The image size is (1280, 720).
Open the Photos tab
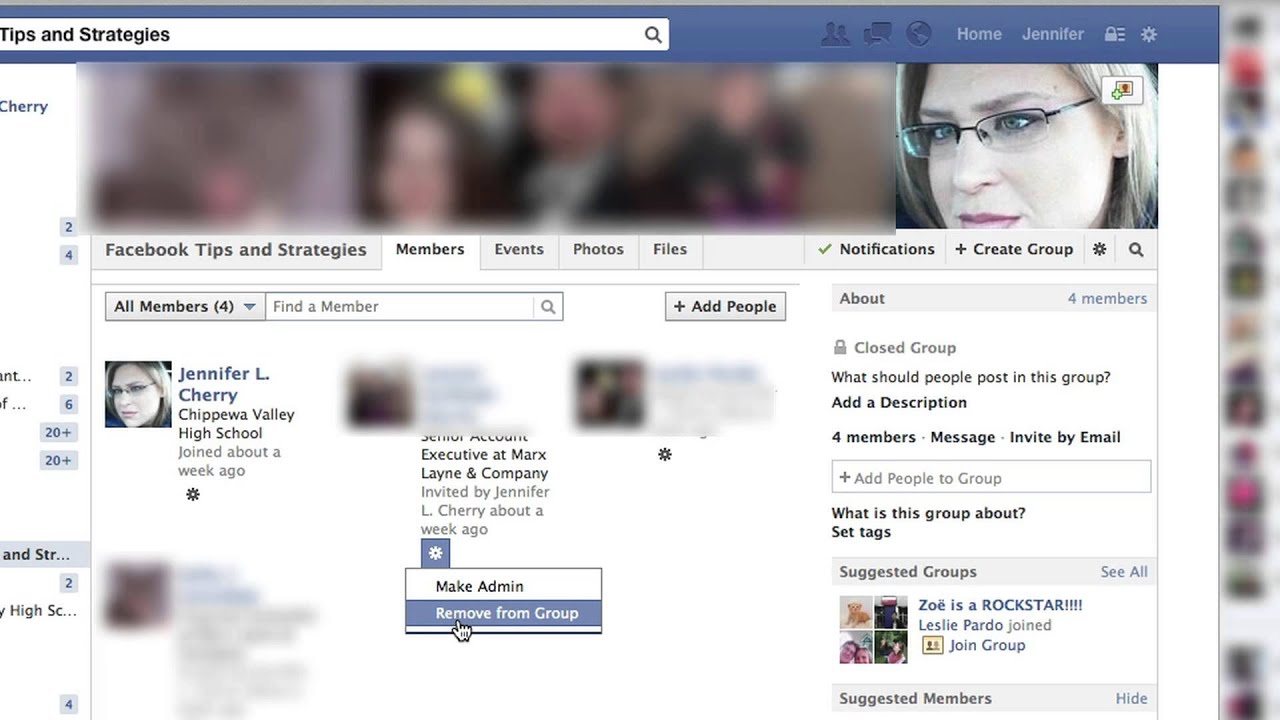click(x=598, y=250)
